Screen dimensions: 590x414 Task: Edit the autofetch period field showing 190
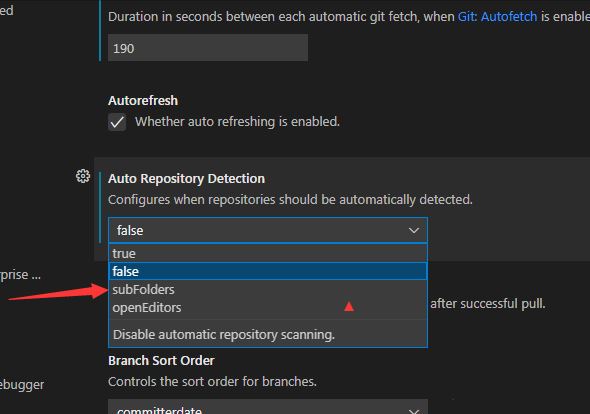208,48
